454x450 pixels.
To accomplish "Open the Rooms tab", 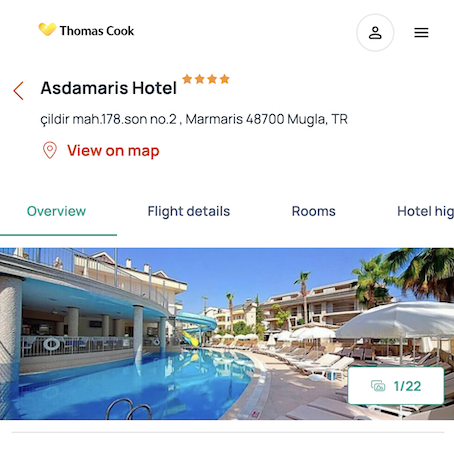I will [314, 211].
